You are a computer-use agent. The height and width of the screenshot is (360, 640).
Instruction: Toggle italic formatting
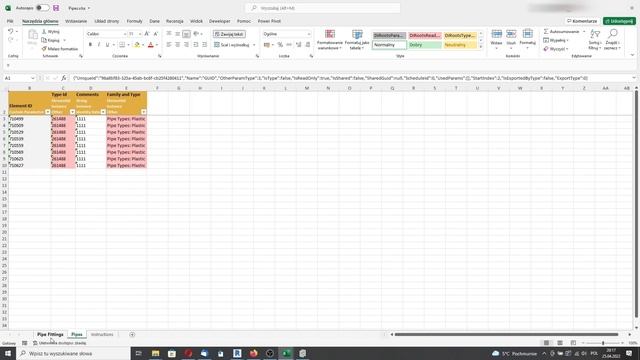click(99, 44)
